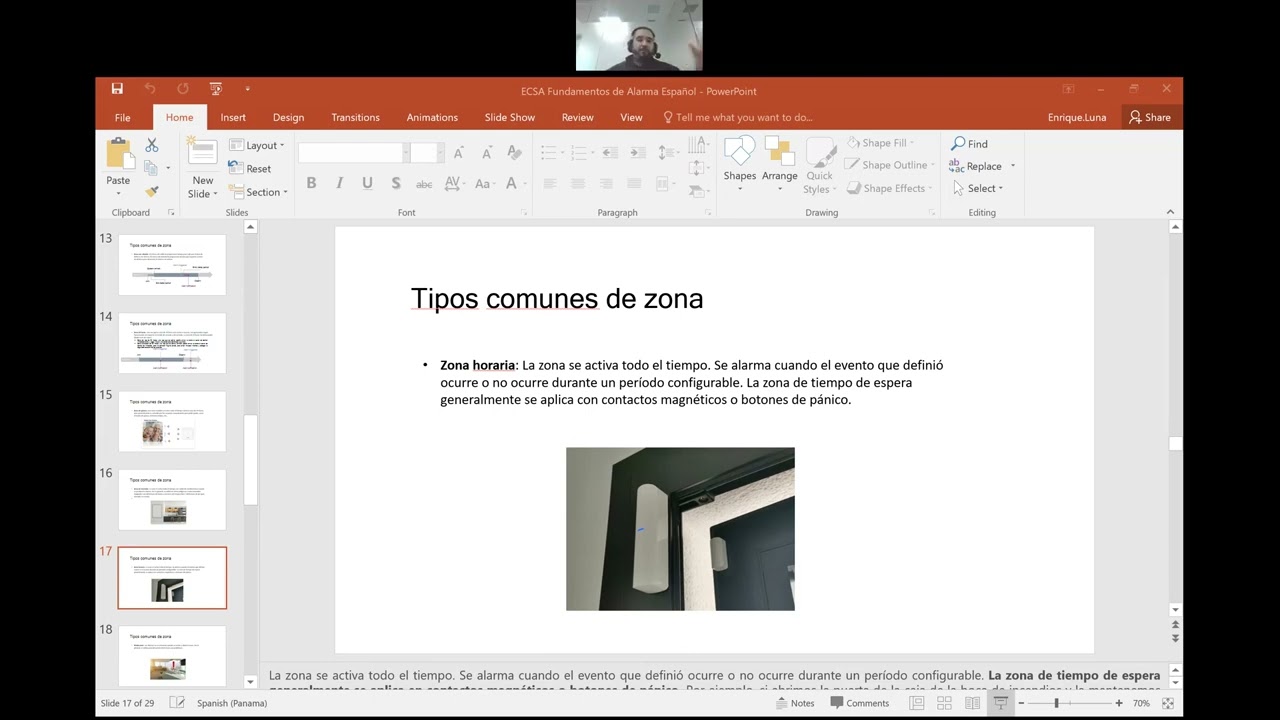The height and width of the screenshot is (720, 1280).
Task: Open the Shape Outline dropdown
Action: (x=889, y=165)
